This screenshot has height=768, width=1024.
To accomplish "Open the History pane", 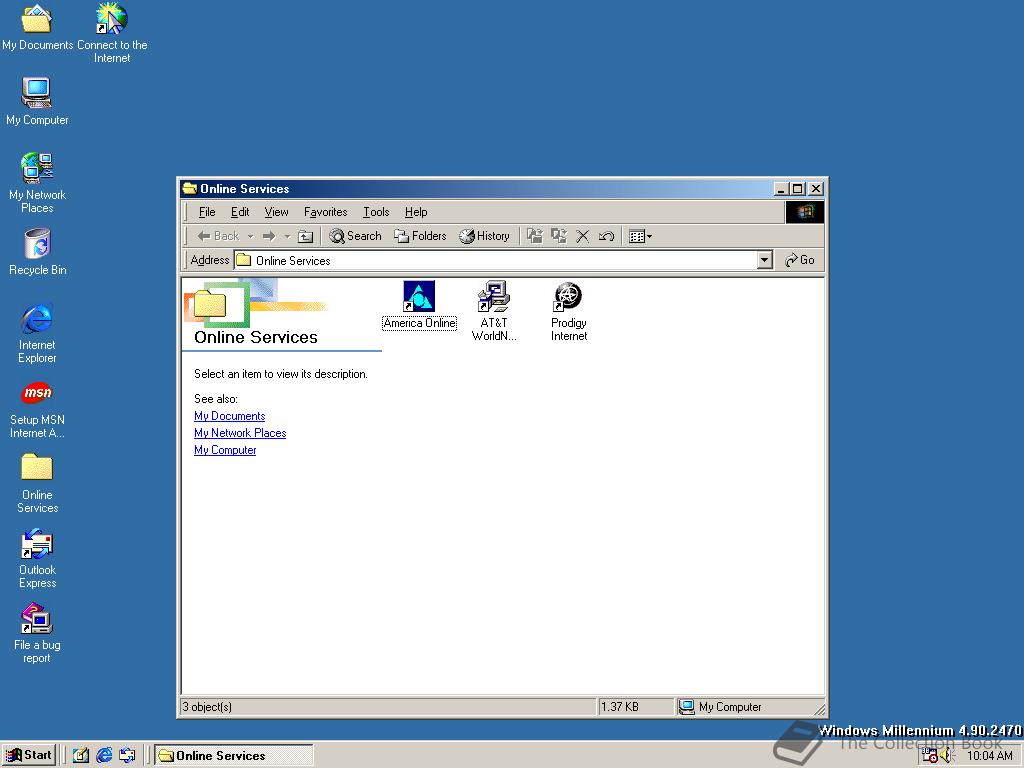I will (484, 236).
